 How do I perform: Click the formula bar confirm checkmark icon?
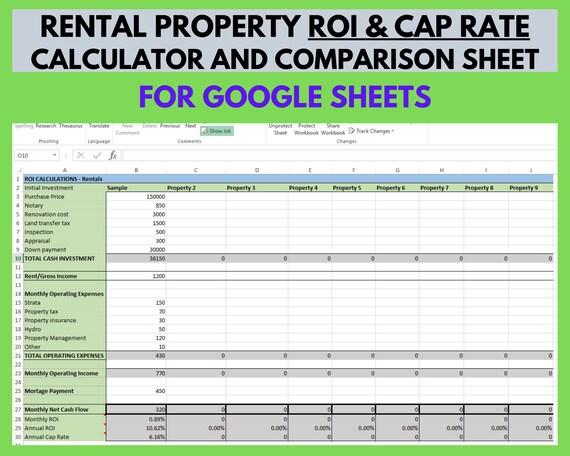pos(97,156)
